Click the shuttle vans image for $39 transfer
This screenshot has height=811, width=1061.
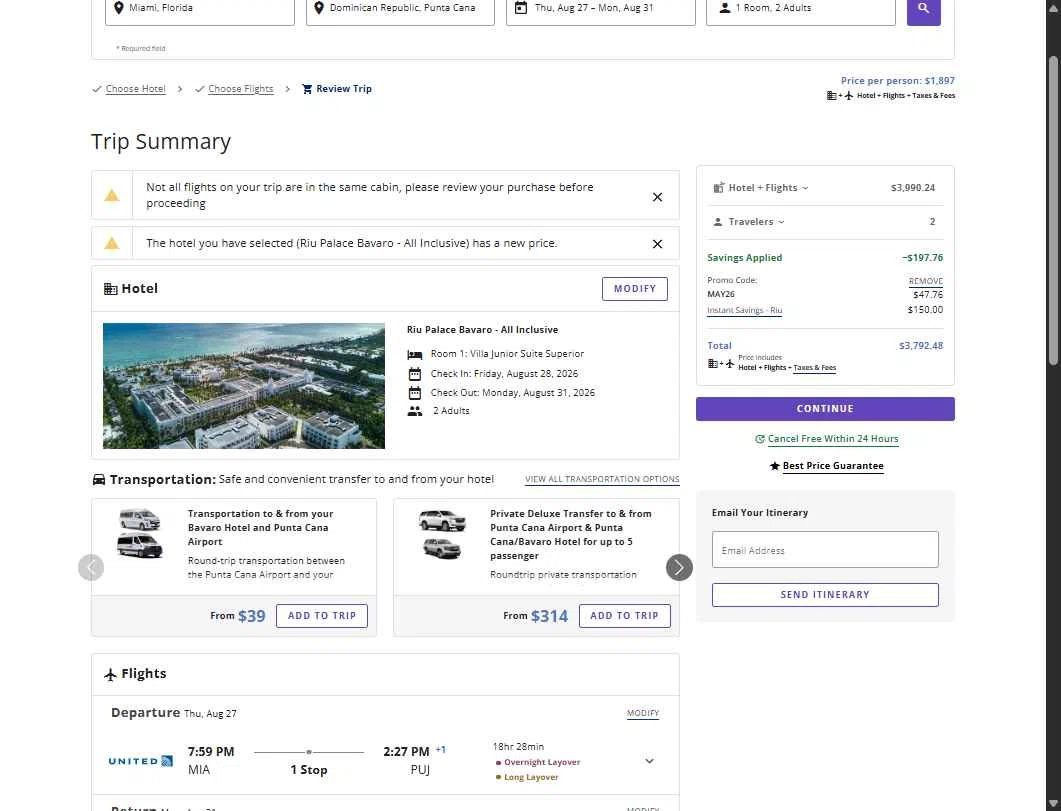pos(140,533)
